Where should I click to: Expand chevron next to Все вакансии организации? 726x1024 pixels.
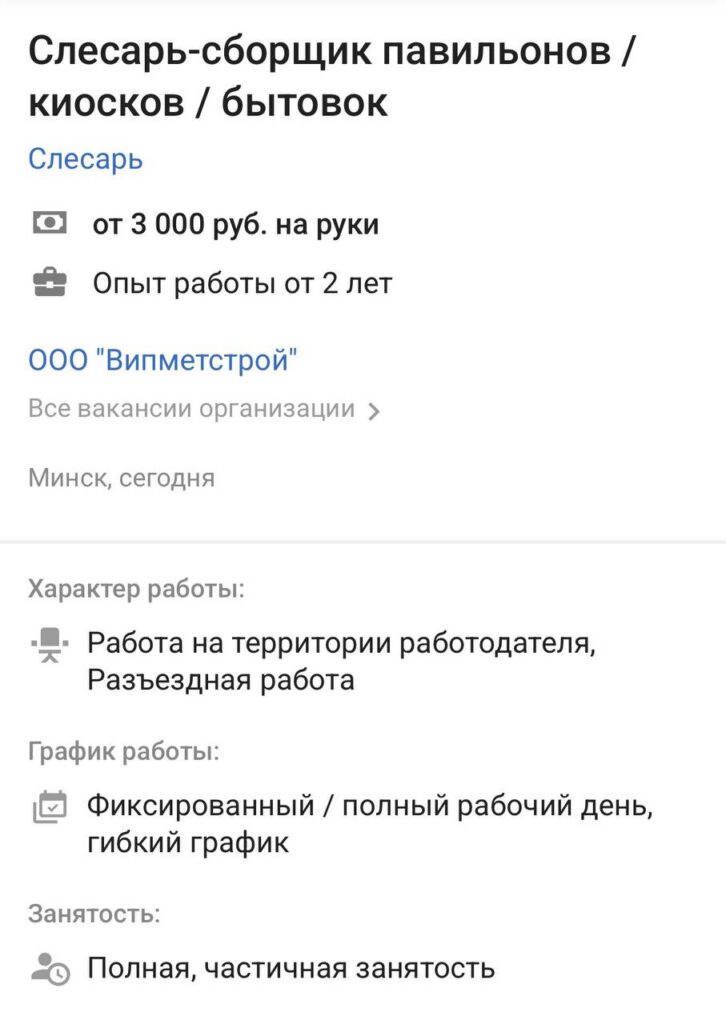[x=374, y=411]
